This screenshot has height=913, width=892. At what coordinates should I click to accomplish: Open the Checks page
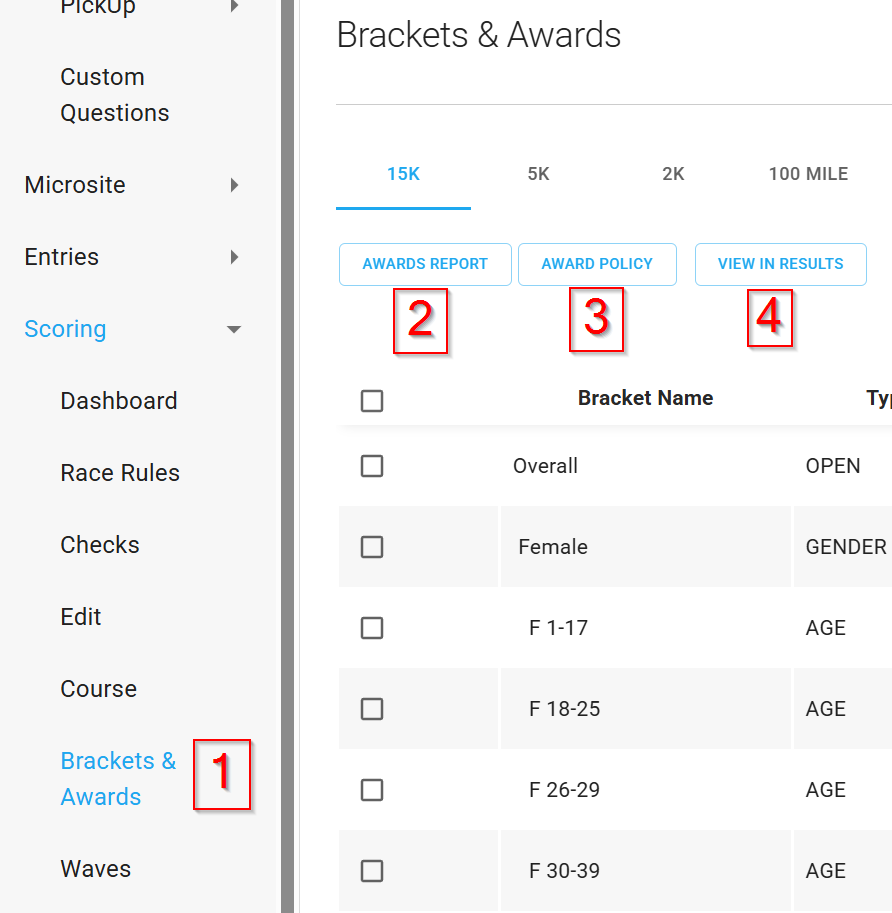click(100, 545)
